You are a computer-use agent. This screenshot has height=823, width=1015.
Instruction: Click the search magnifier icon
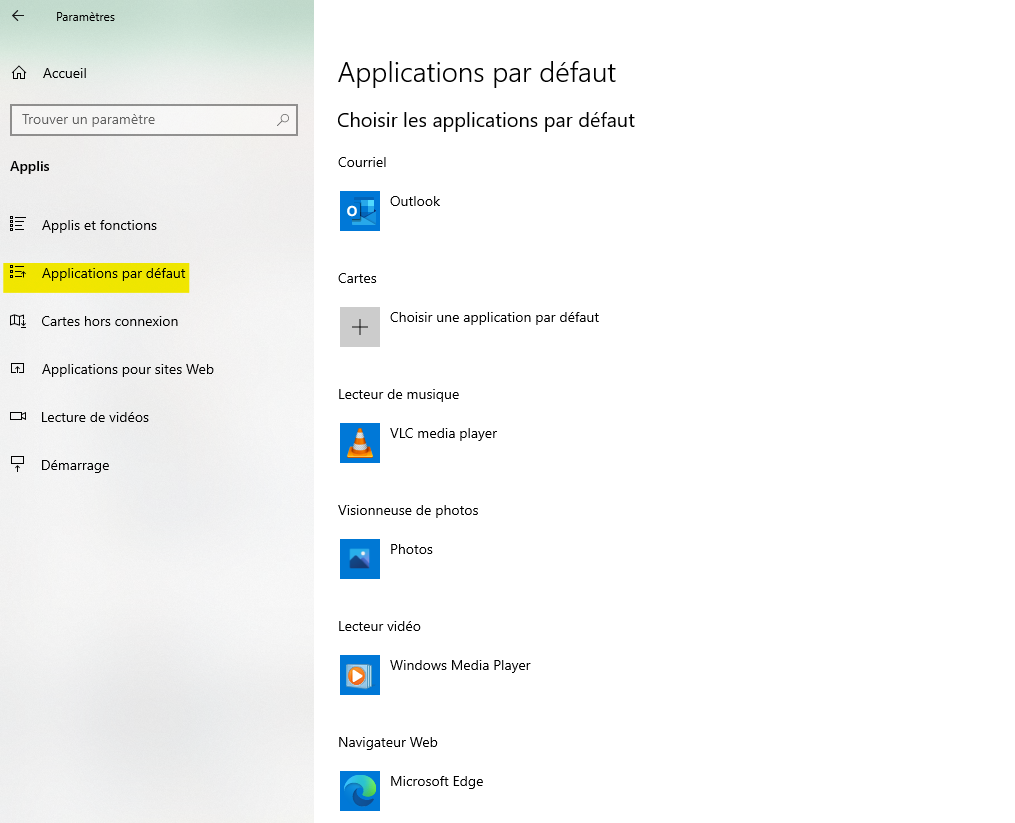[283, 120]
